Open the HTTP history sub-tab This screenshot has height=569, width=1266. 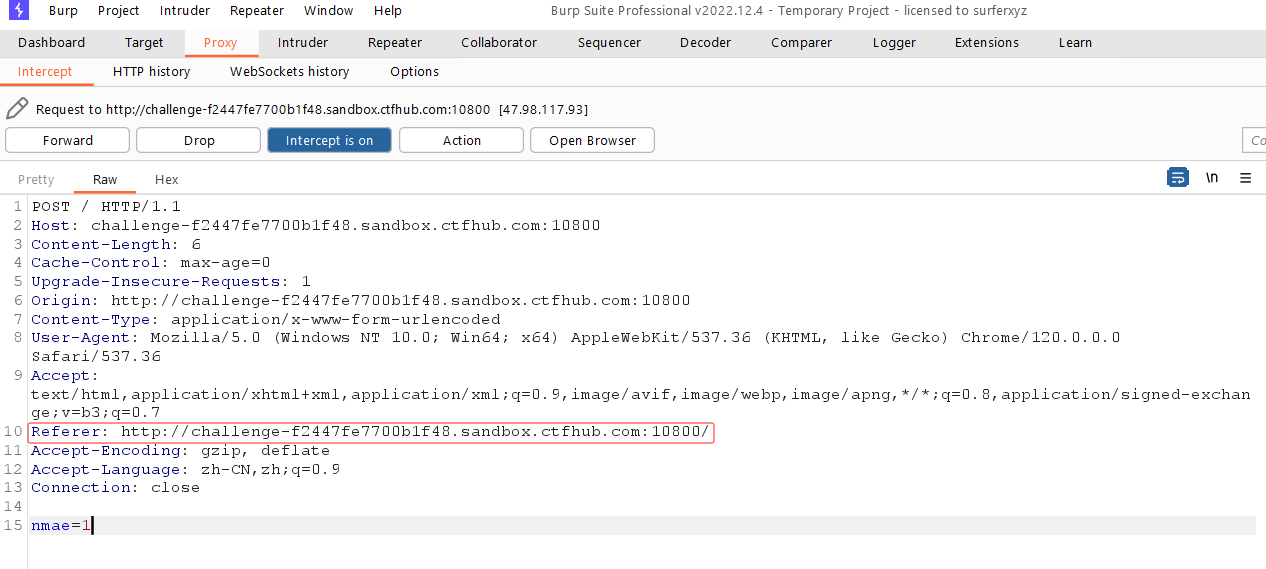click(x=151, y=72)
